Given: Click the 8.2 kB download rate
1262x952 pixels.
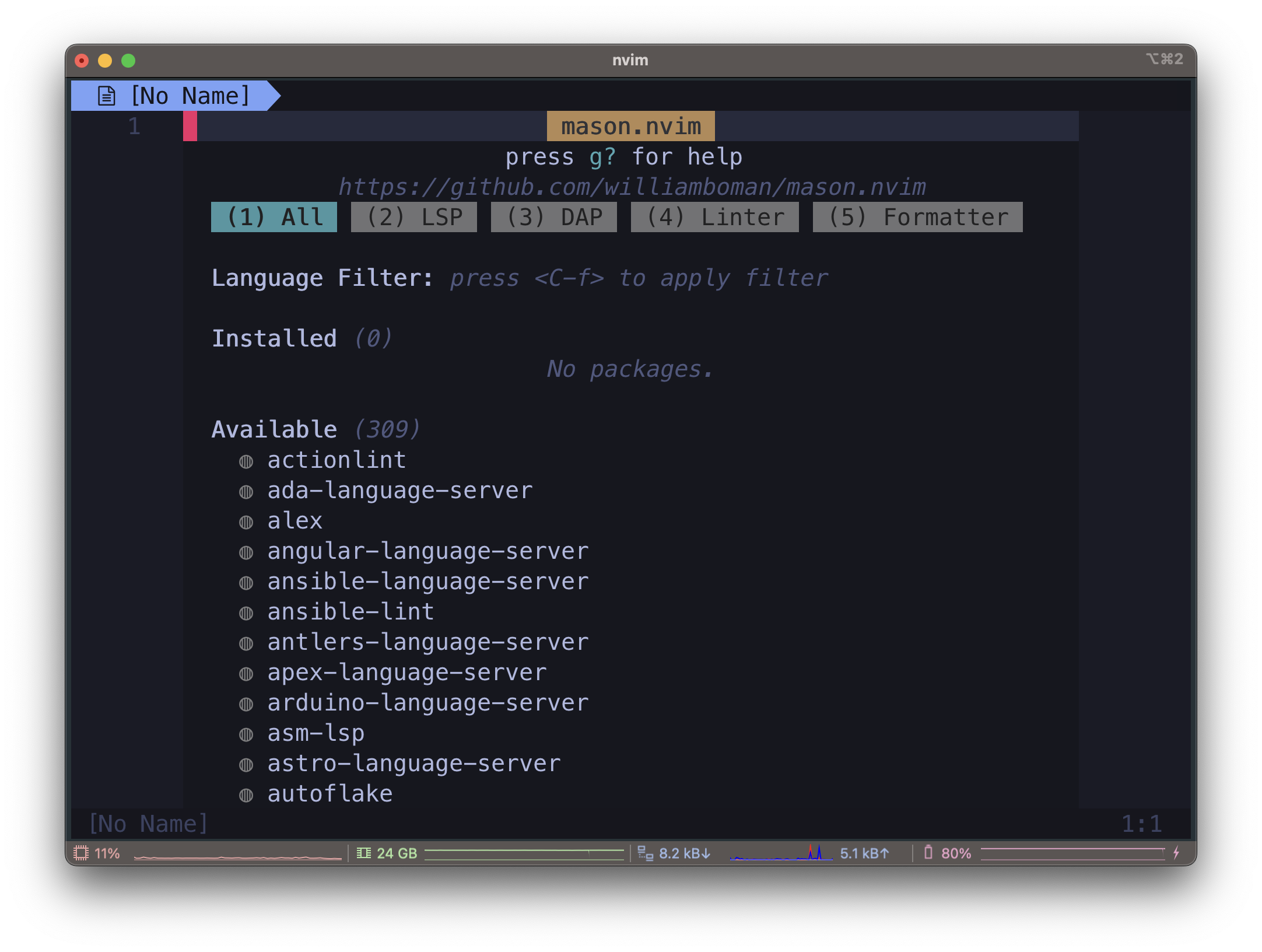Looking at the screenshot, I should coord(685,853).
